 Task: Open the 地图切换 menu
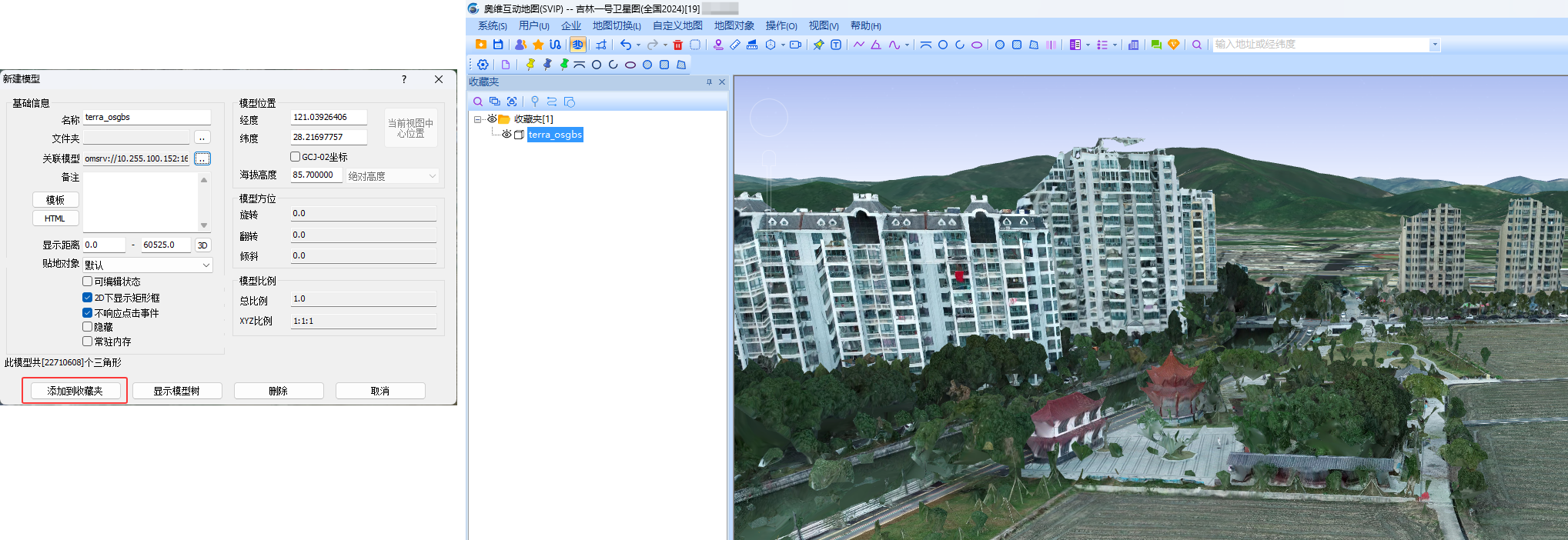[x=616, y=26]
